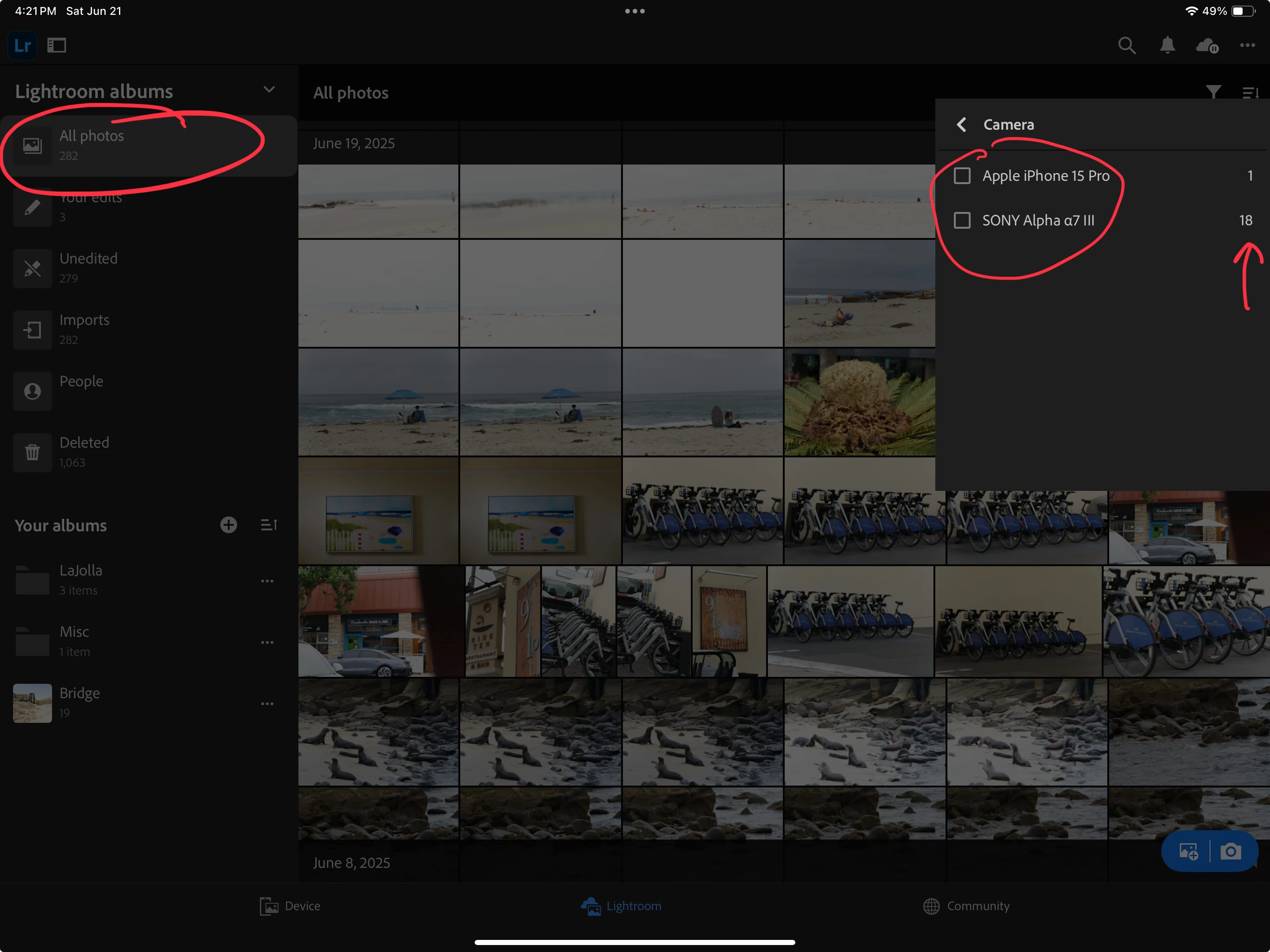Open the Deleted photos album
1270x952 pixels.
(x=84, y=451)
